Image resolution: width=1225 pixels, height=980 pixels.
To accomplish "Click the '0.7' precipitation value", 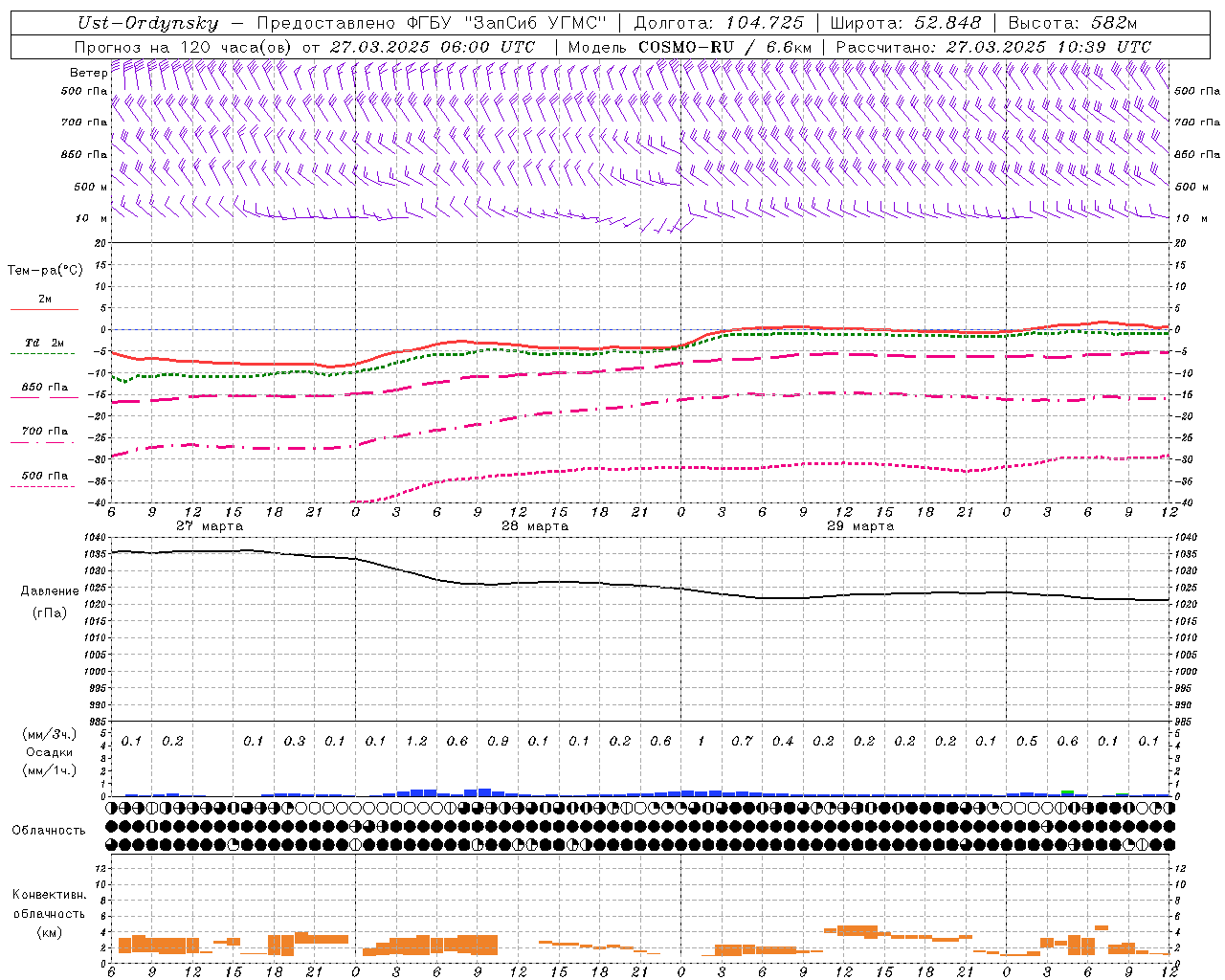I will pyautogui.click(x=742, y=742).
